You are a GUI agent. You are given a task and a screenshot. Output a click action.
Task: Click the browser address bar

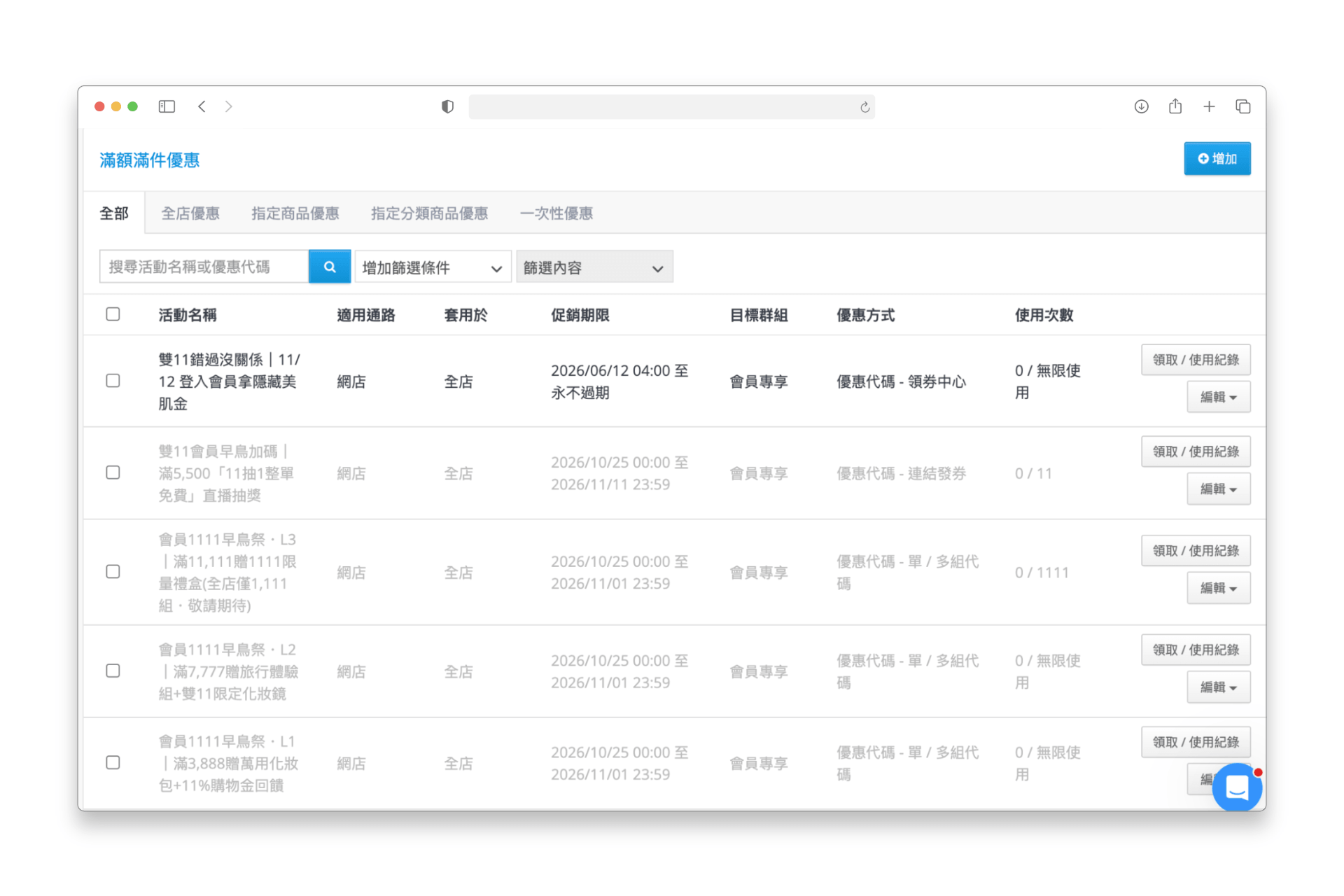click(x=671, y=107)
